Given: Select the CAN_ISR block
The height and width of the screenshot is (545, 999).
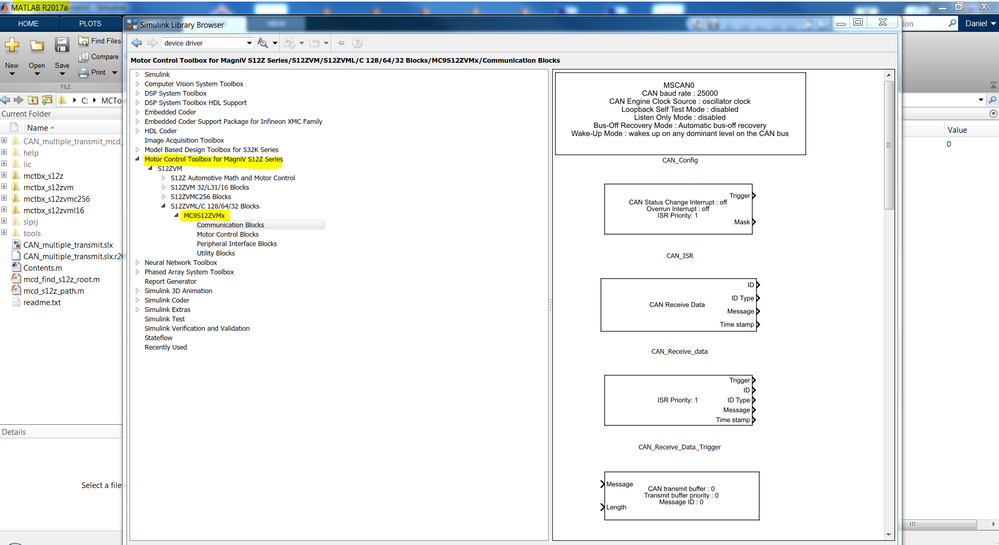Looking at the screenshot, I should coord(679,209).
